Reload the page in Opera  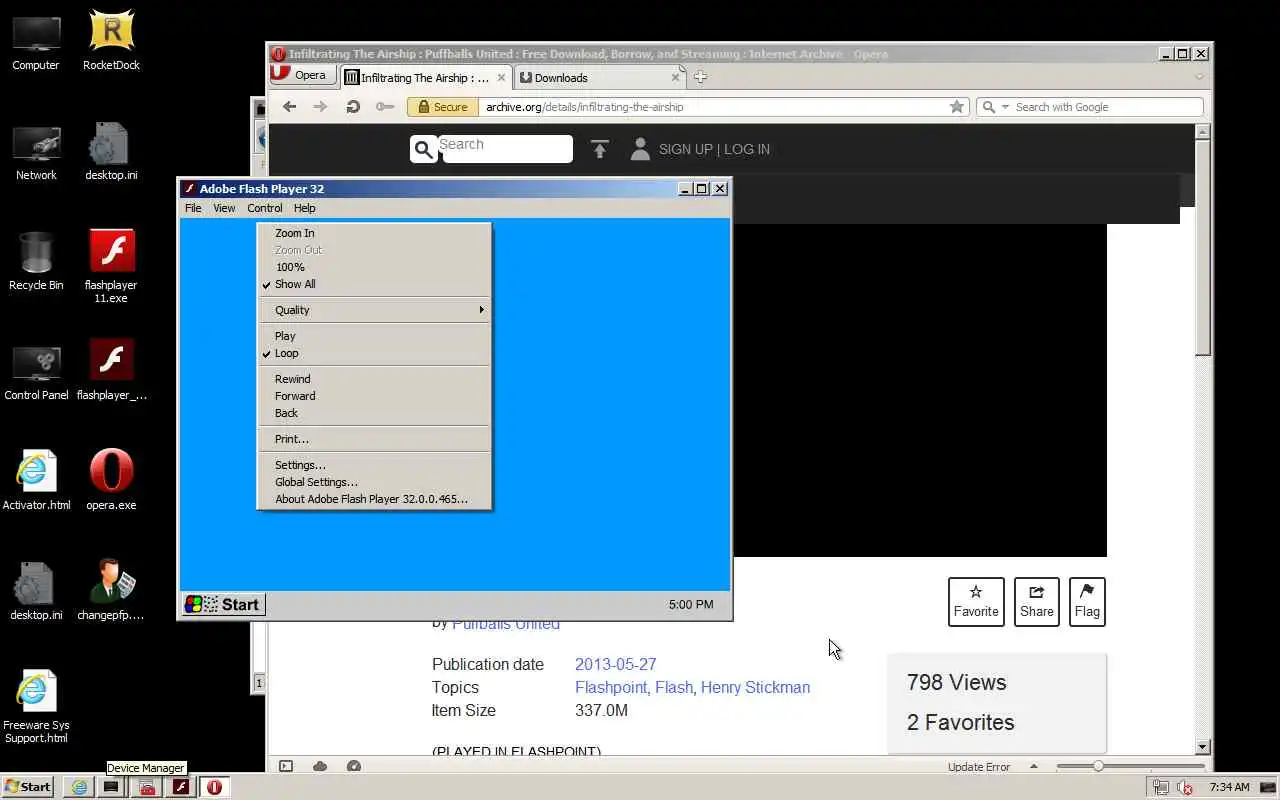(x=353, y=107)
